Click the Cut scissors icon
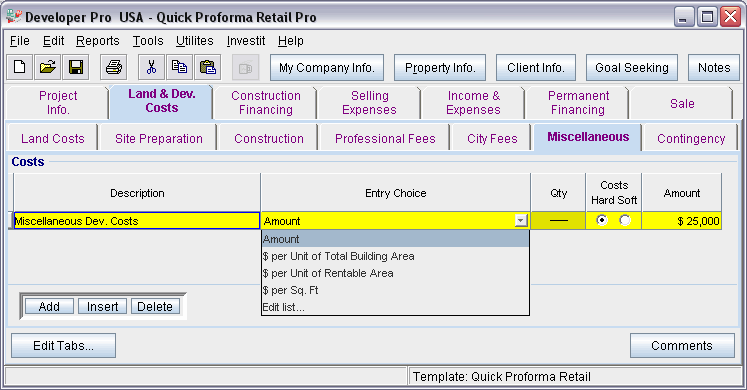 (151, 67)
